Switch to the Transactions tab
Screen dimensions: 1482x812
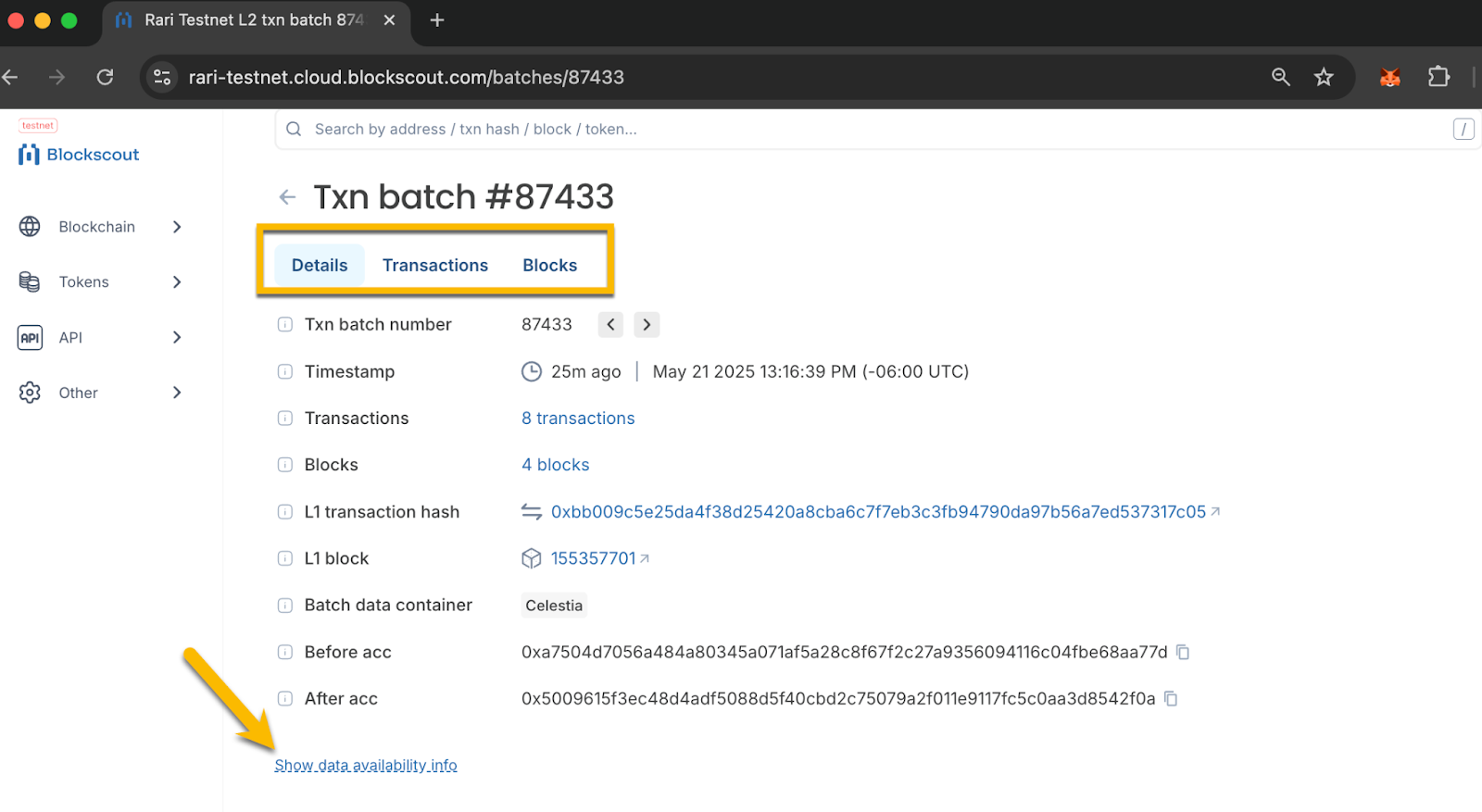pos(435,265)
